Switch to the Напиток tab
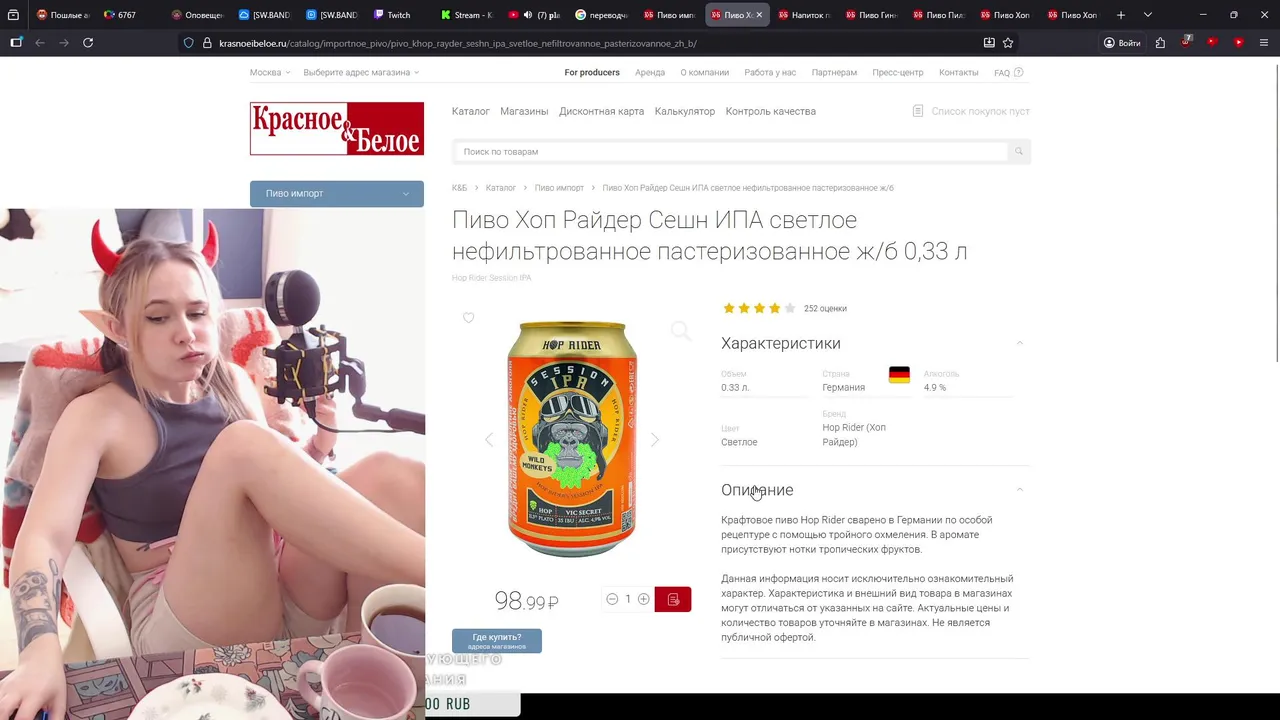 tap(804, 15)
